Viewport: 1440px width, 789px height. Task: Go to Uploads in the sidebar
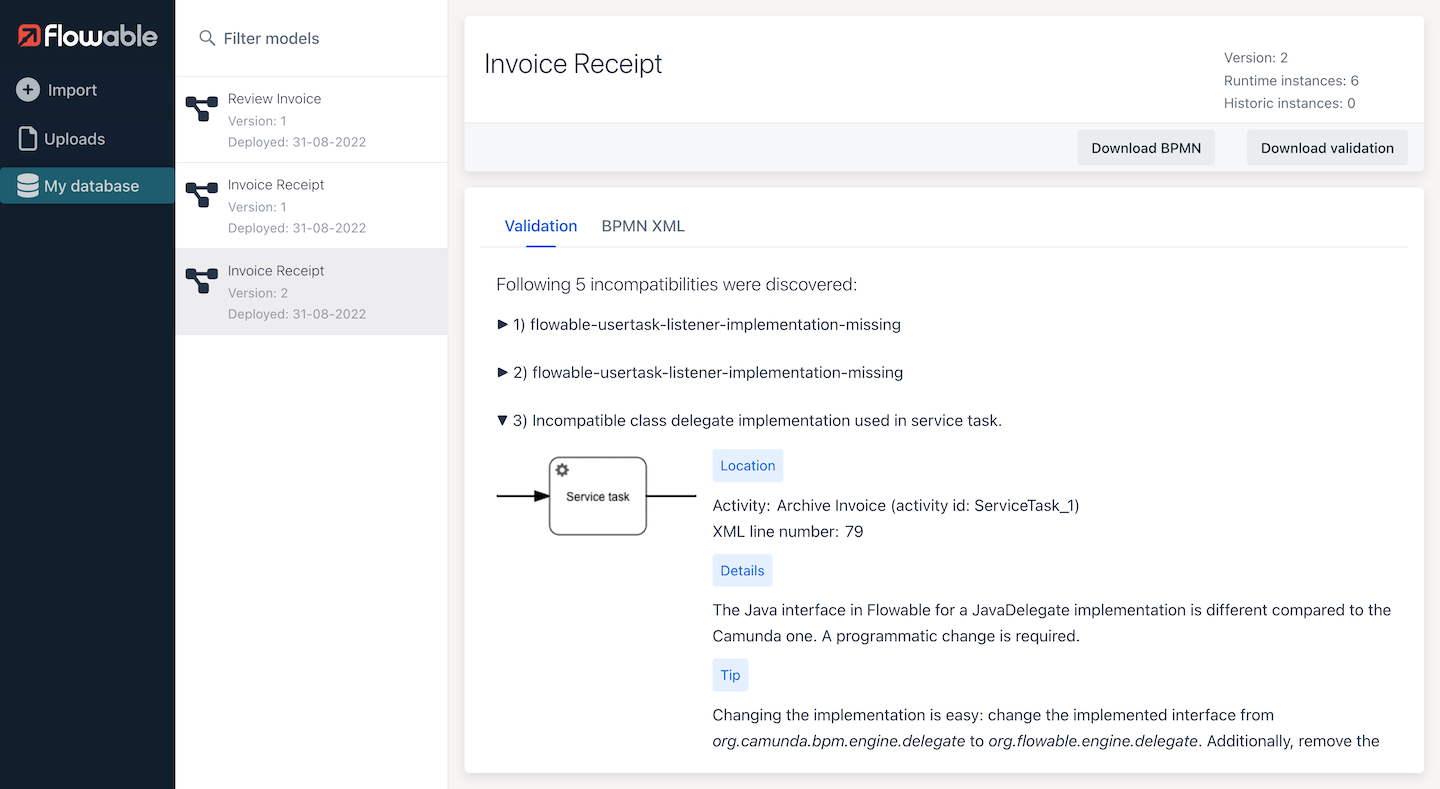[74, 139]
